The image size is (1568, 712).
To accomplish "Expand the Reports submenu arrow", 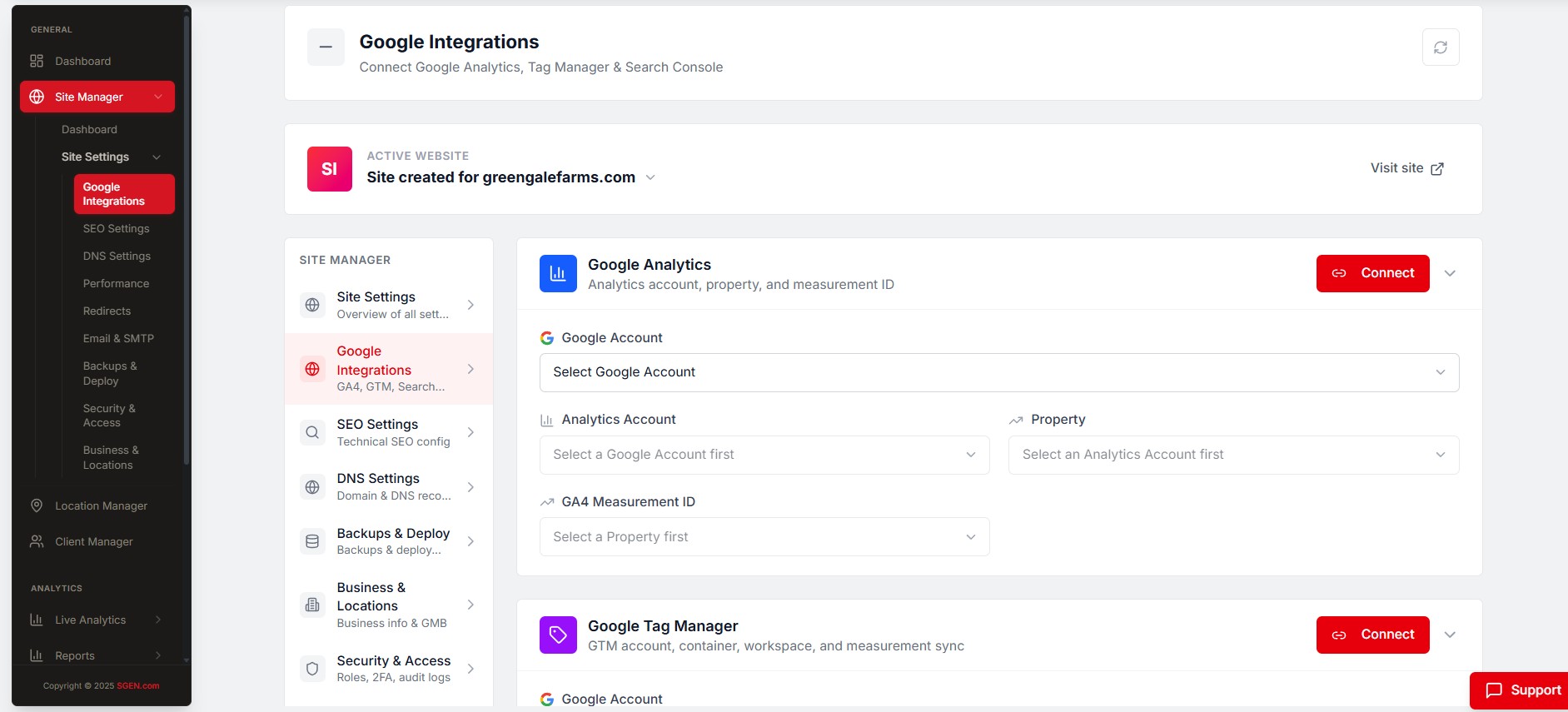I will tap(158, 655).
